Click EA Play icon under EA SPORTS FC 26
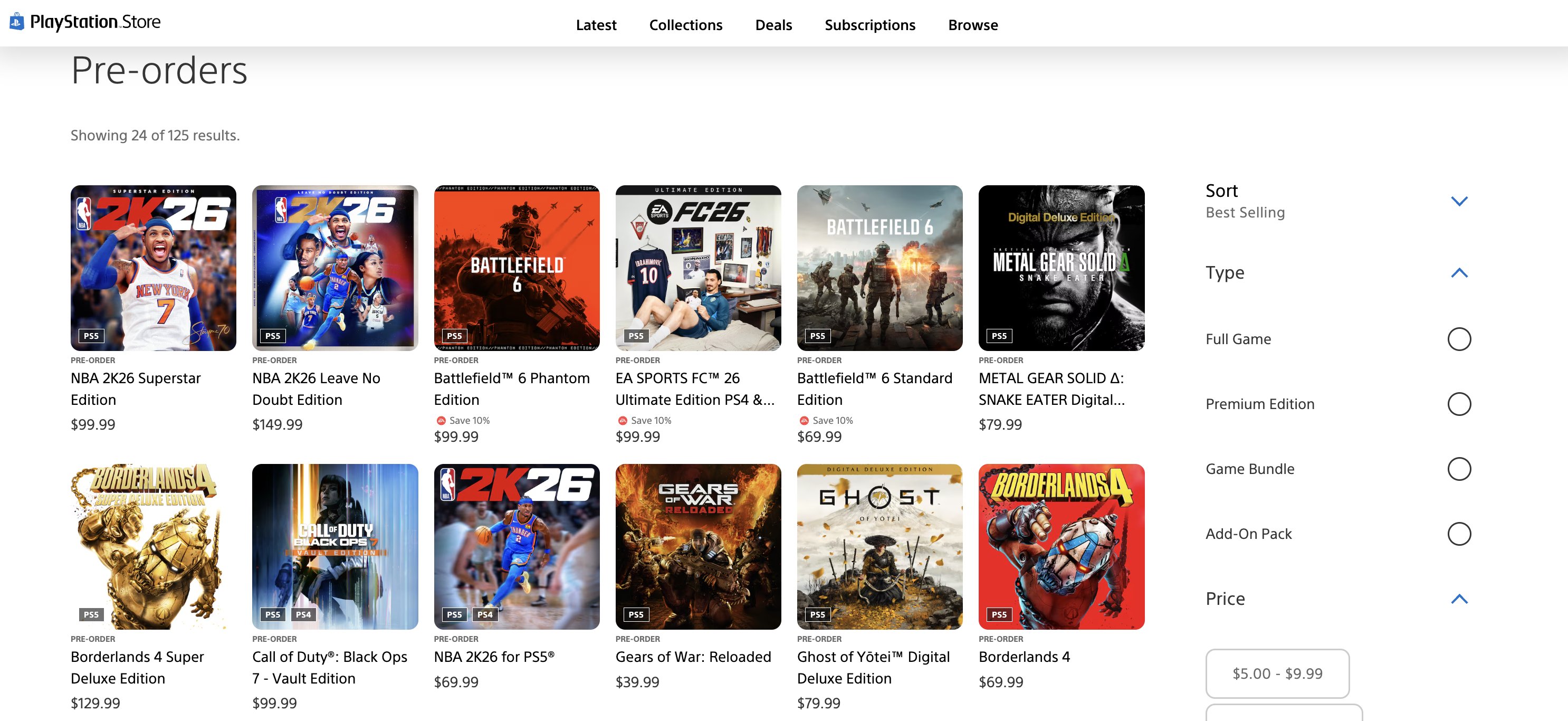This screenshot has width=1568, height=721. click(622, 420)
